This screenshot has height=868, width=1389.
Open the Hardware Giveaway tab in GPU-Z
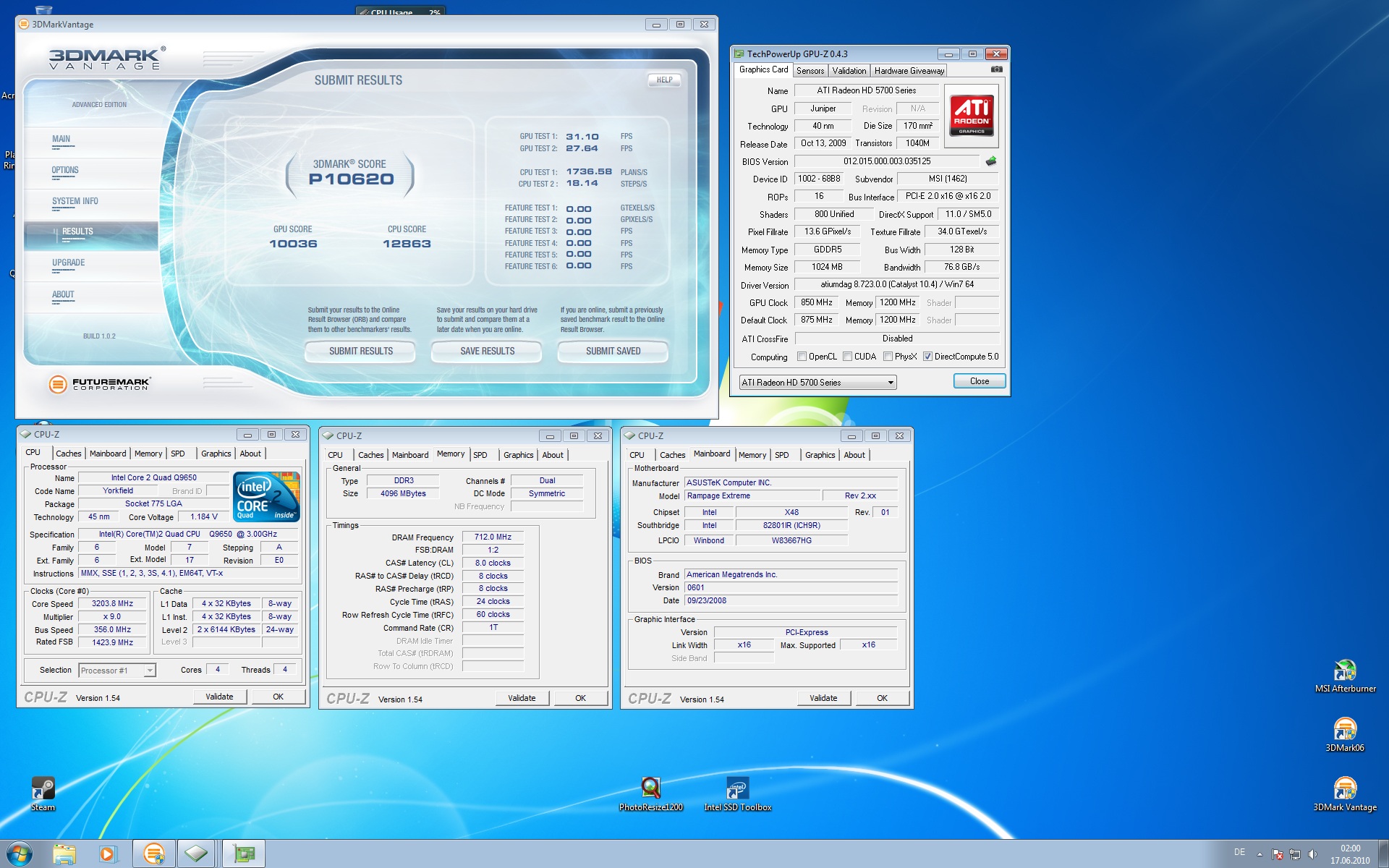(x=909, y=71)
